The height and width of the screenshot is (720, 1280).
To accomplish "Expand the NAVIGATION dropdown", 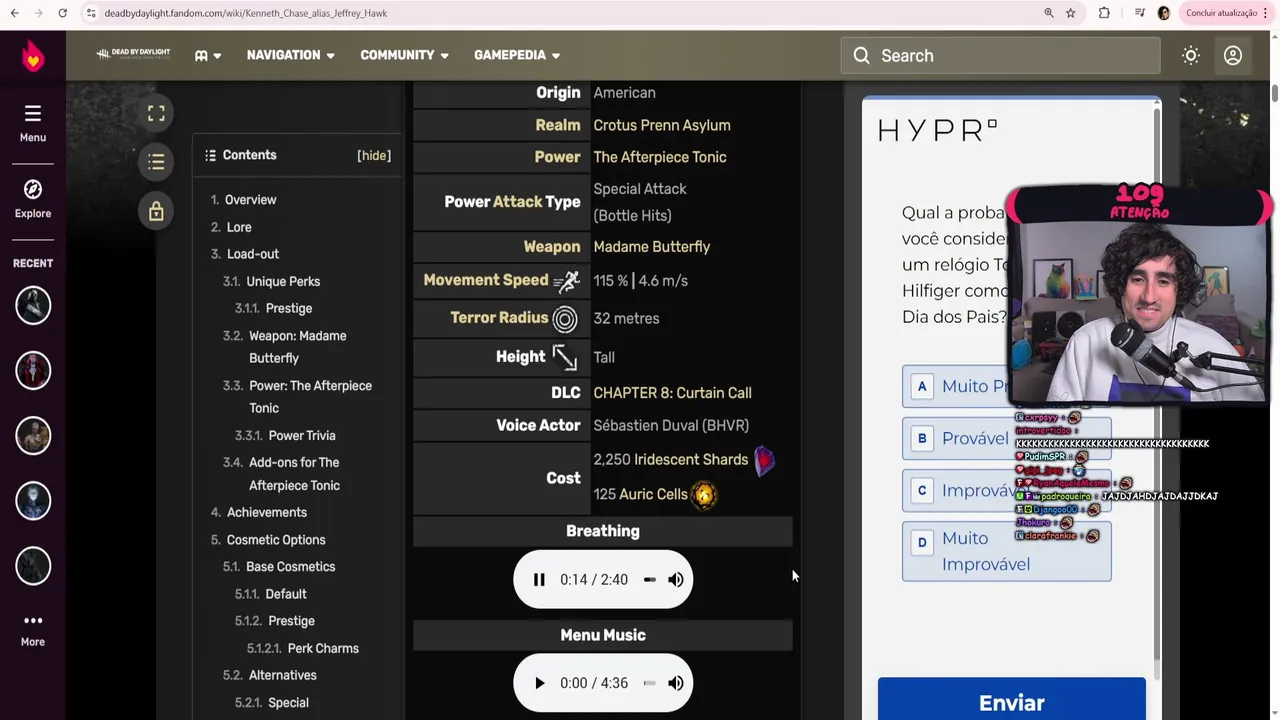I will tap(291, 55).
